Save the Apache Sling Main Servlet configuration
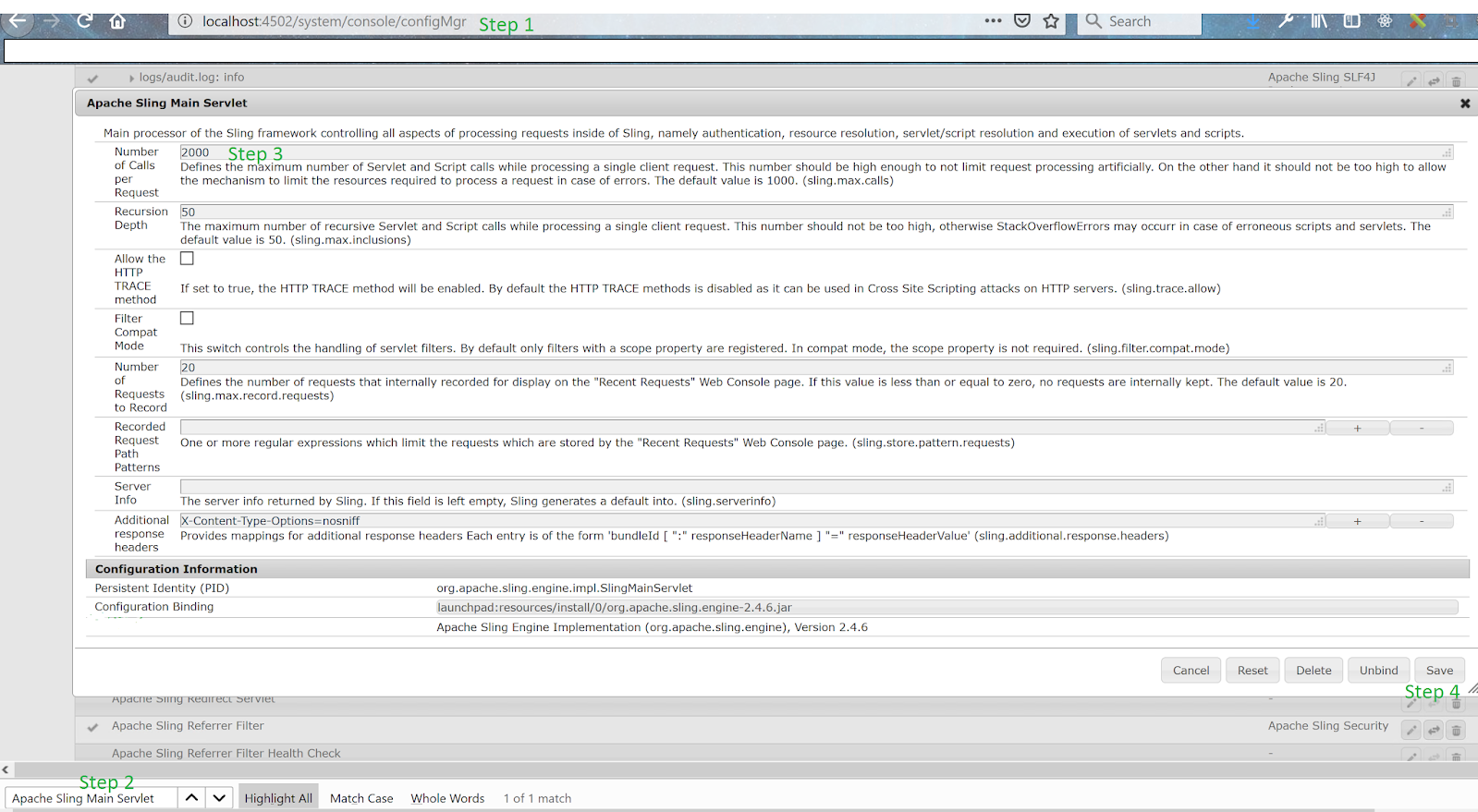1478x812 pixels. pyautogui.click(x=1439, y=670)
